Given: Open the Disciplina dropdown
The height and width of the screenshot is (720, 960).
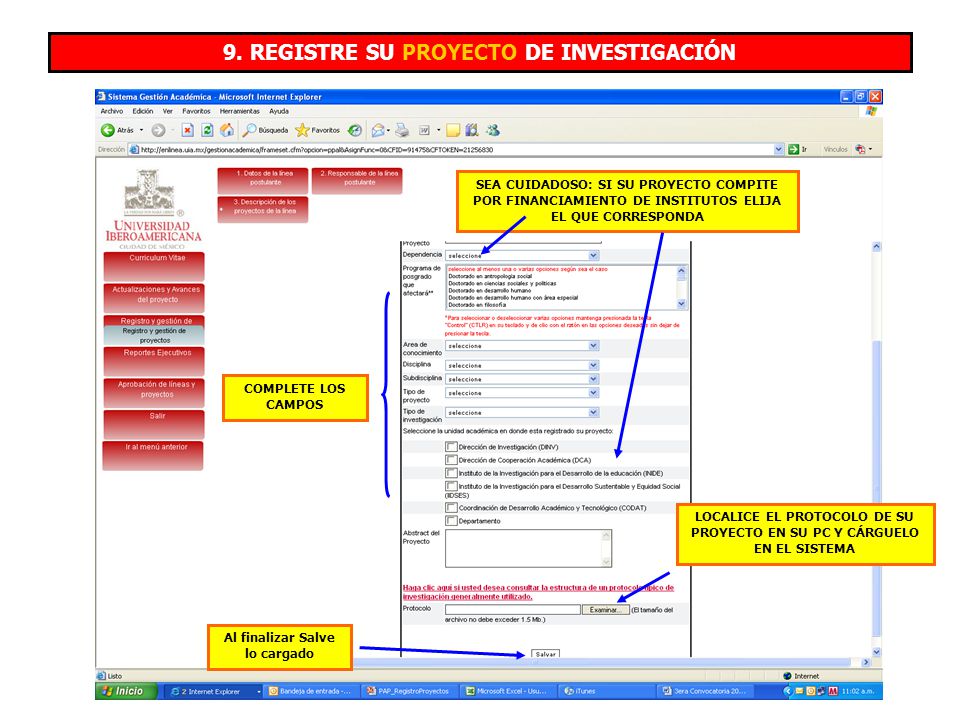Looking at the screenshot, I should (522, 366).
